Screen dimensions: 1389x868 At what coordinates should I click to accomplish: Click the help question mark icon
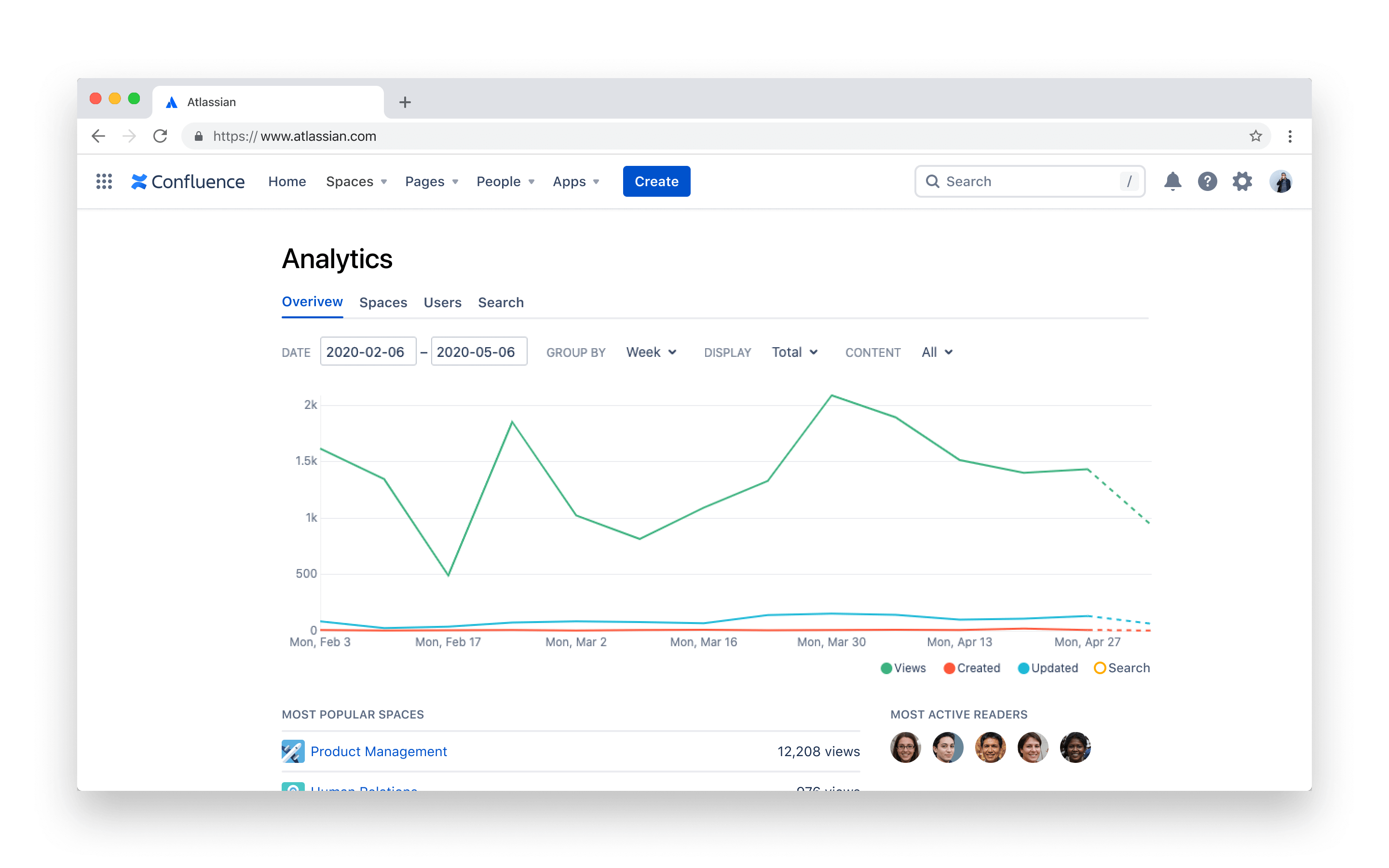[x=1207, y=181]
